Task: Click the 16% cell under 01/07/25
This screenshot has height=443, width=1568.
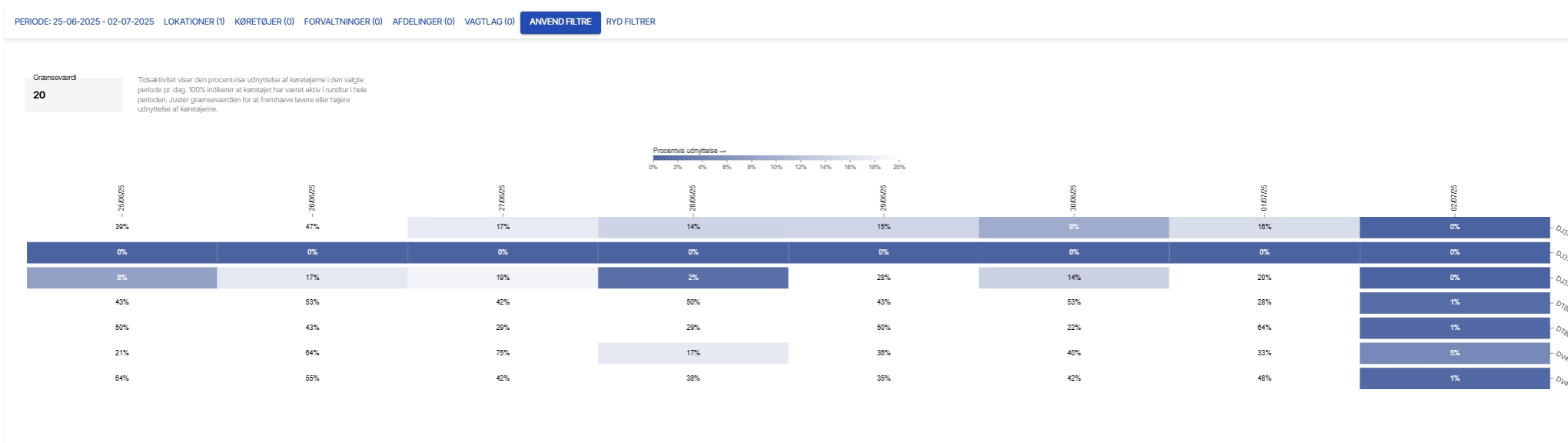Action: [1264, 227]
